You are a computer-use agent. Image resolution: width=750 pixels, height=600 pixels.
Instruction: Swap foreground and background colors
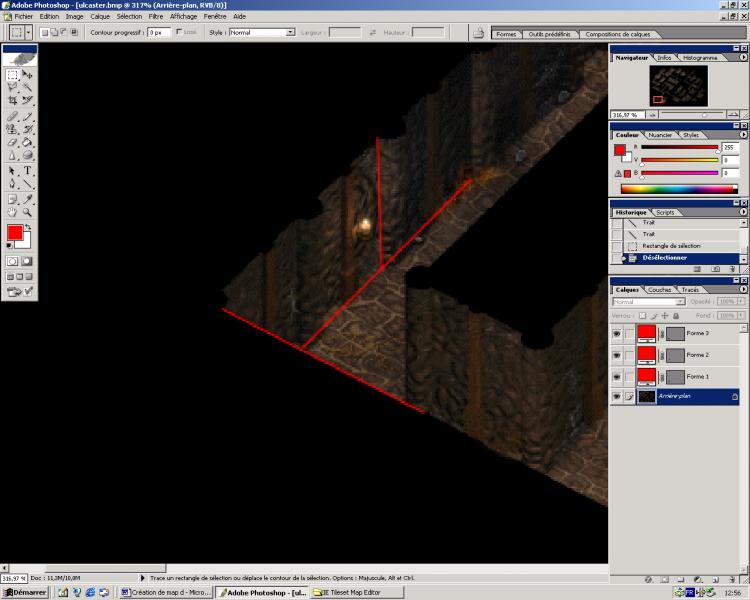click(28, 227)
